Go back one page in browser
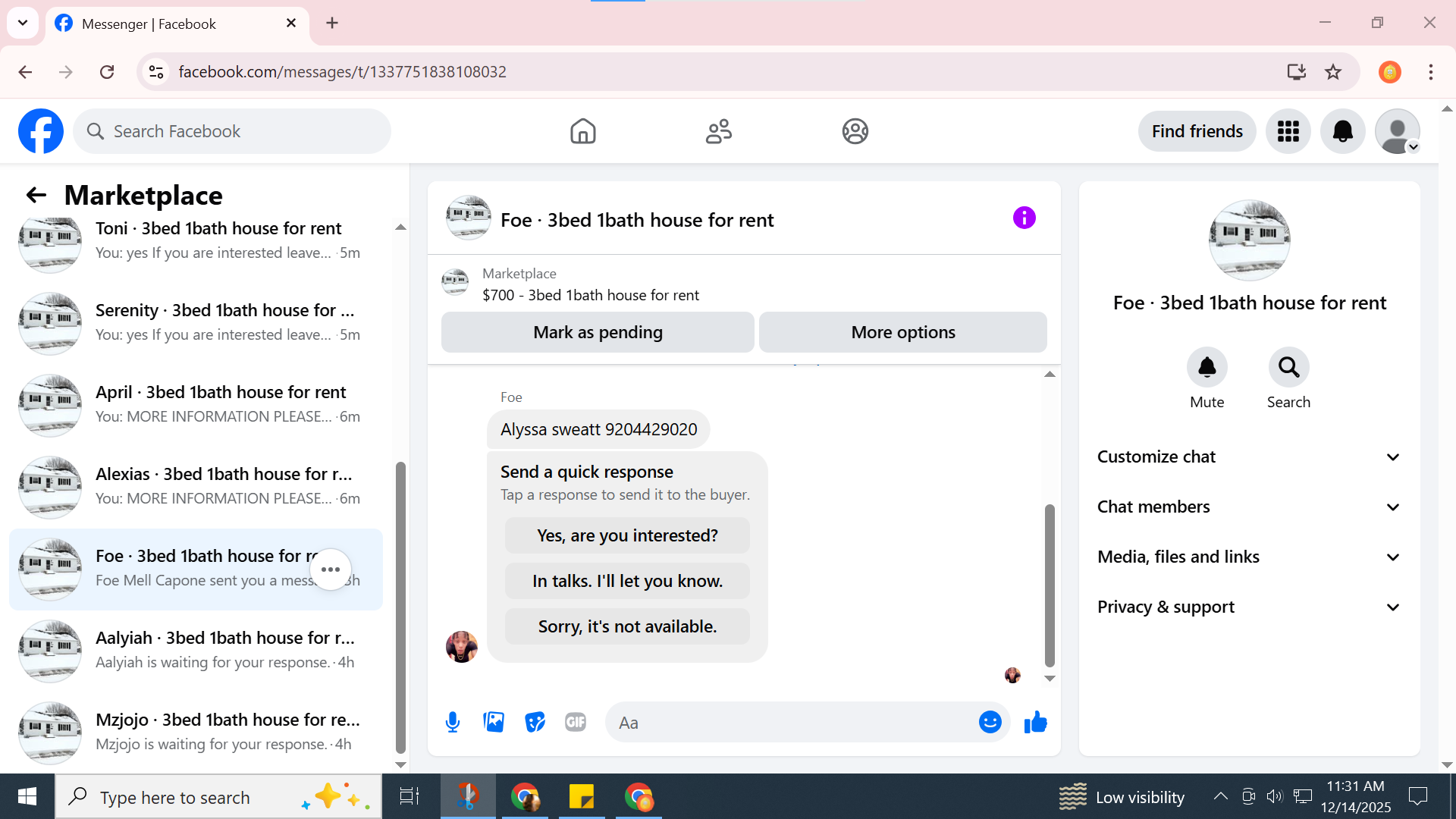The height and width of the screenshot is (819, 1456). [25, 72]
